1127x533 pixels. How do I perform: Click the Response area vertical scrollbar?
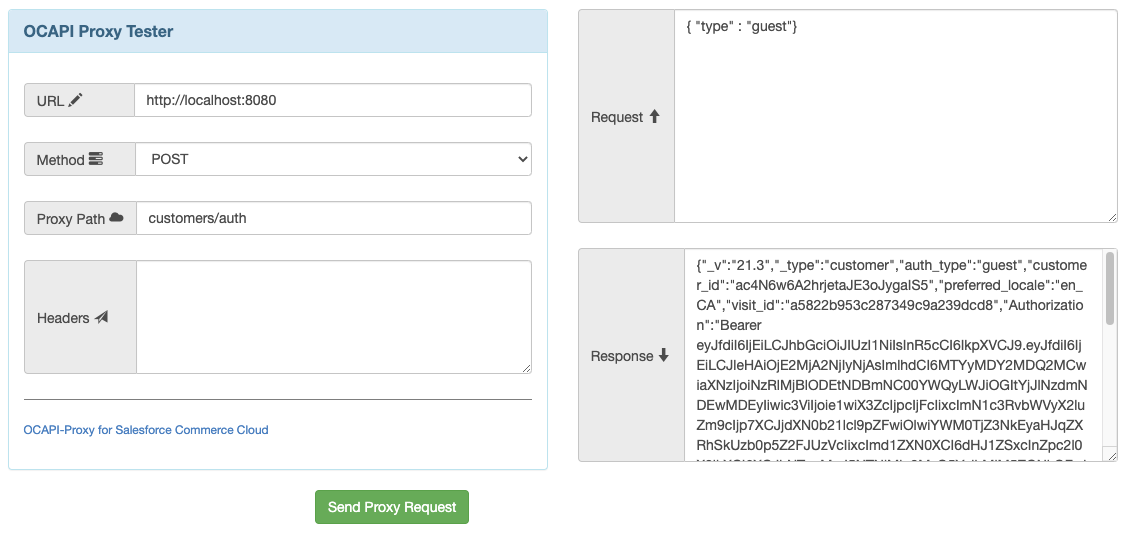pyautogui.click(x=1110, y=290)
